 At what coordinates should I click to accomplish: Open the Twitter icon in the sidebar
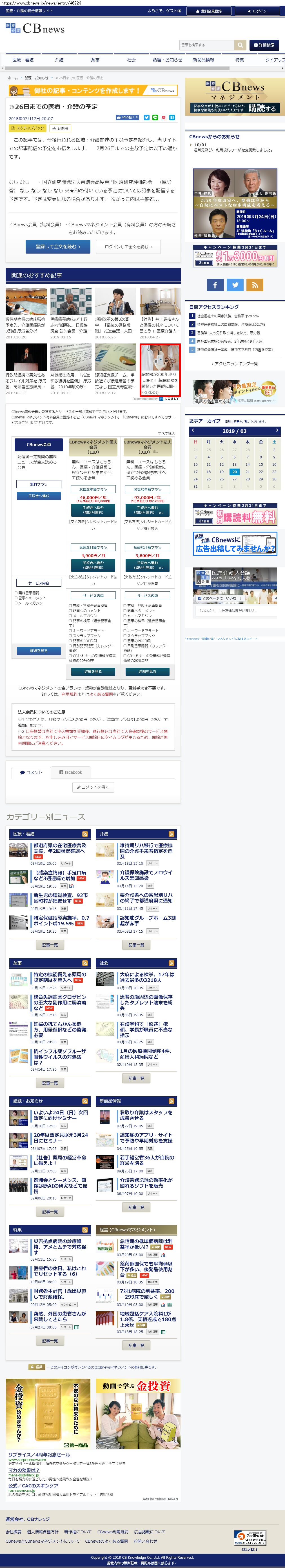(x=235, y=284)
